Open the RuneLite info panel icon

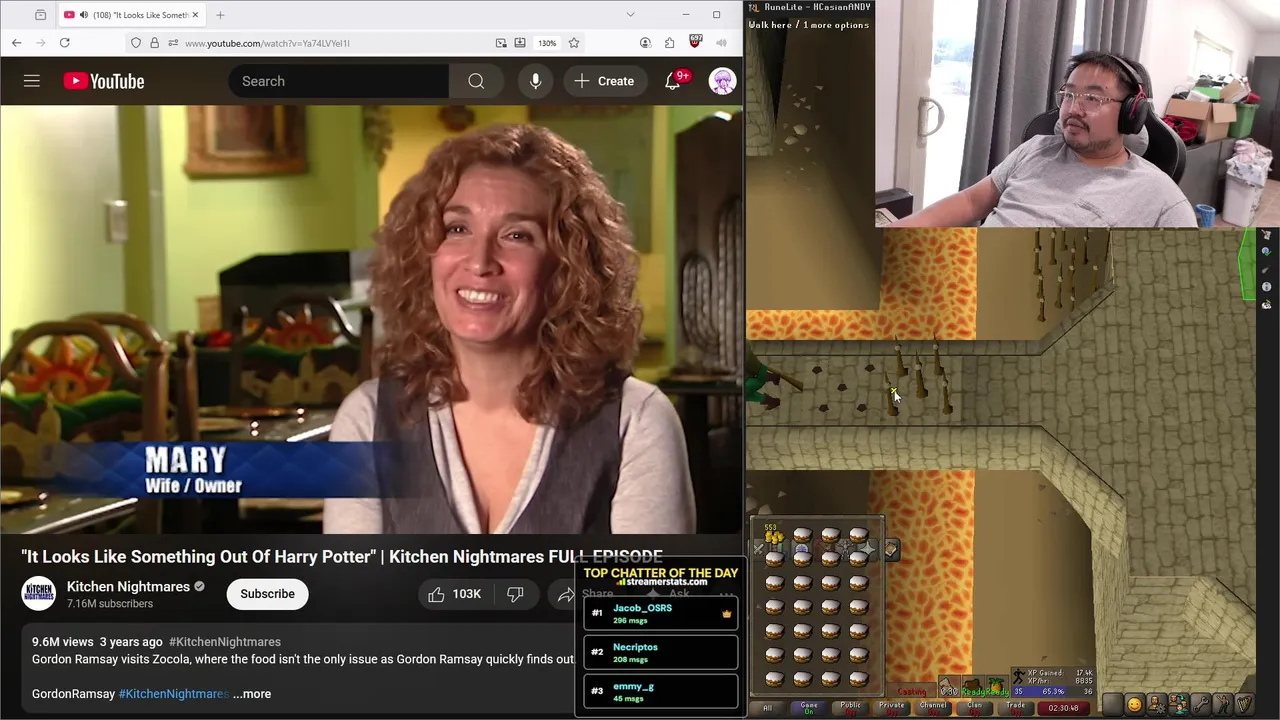(x=1266, y=287)
